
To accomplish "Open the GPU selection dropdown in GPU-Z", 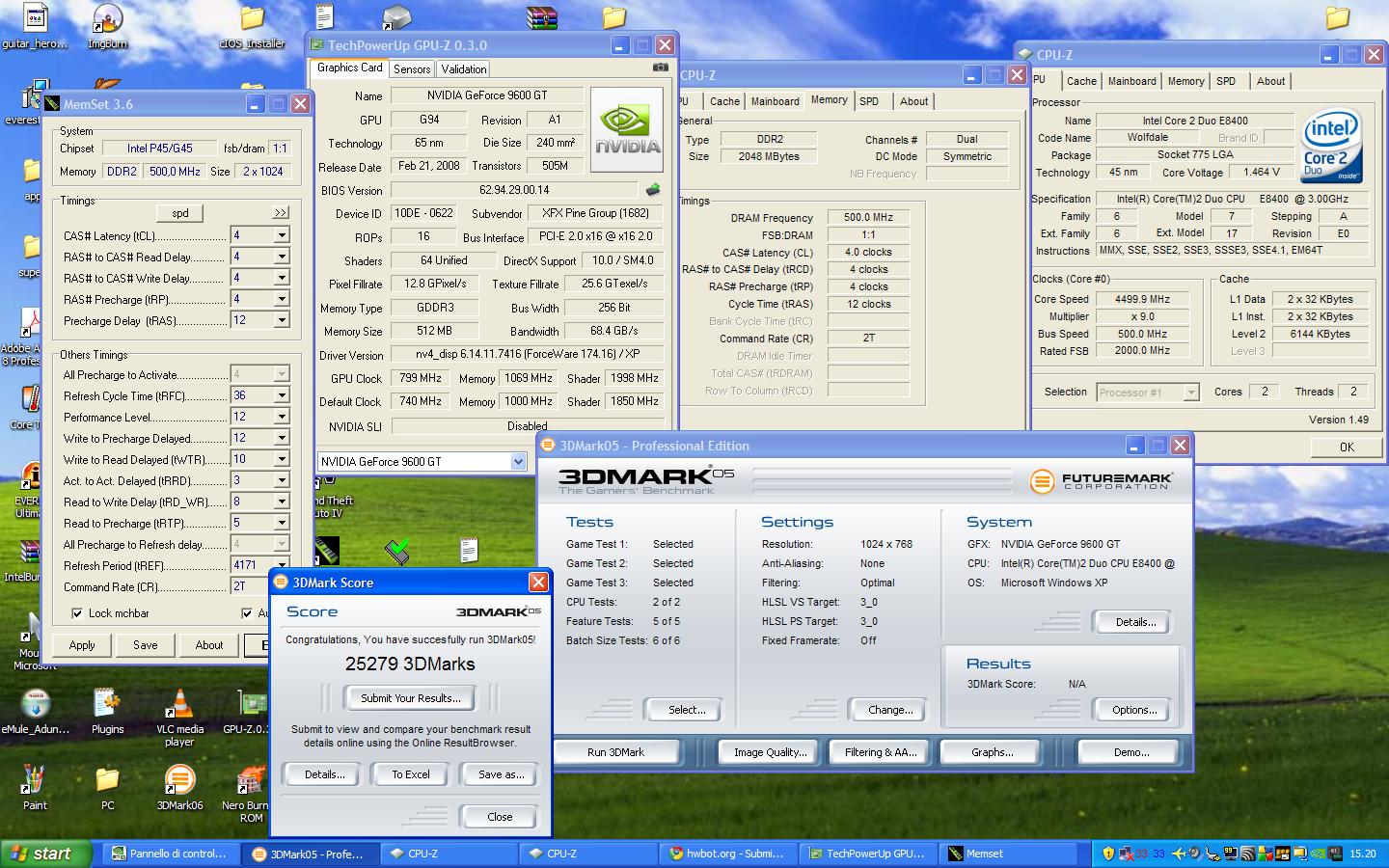I will pos(518,462).
